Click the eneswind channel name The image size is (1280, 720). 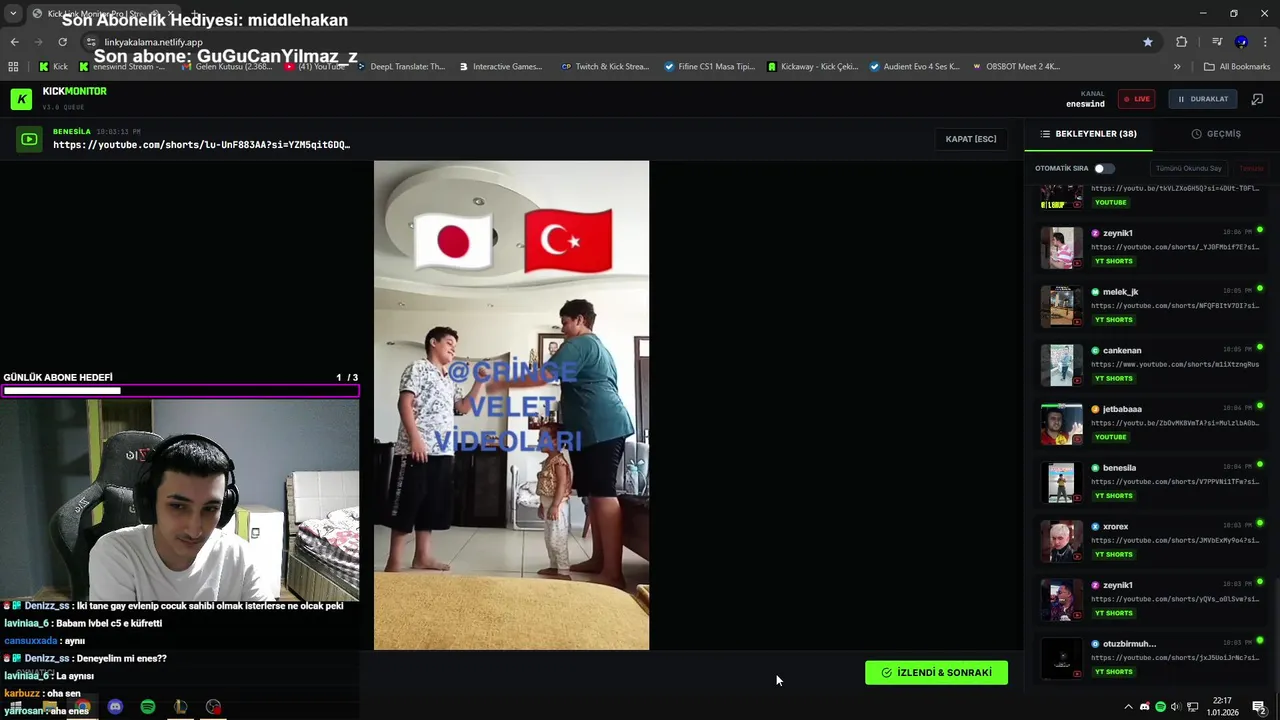(x=1085, y=104)
